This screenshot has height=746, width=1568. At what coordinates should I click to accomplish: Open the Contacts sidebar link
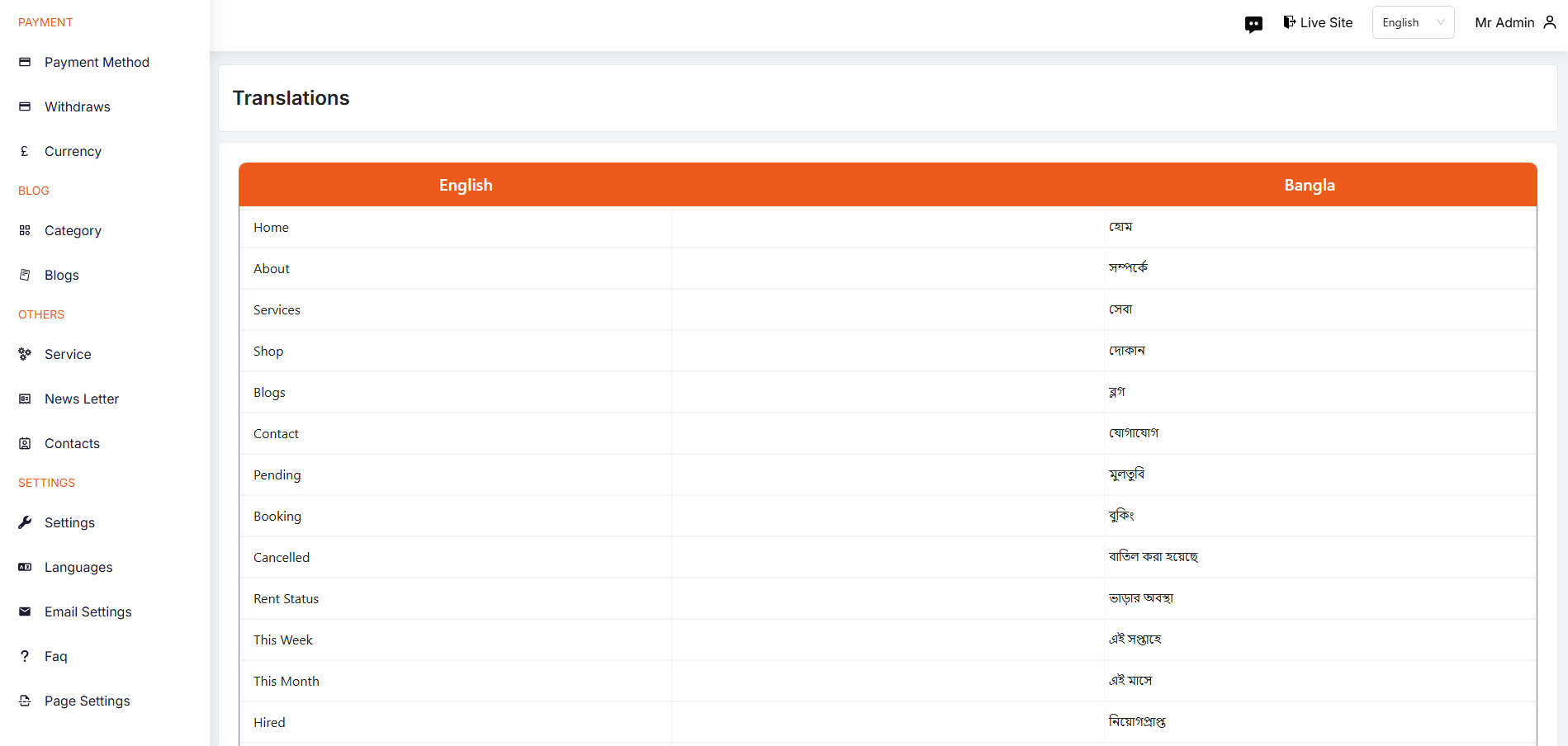pyautogui.click(x=72, y=443)
